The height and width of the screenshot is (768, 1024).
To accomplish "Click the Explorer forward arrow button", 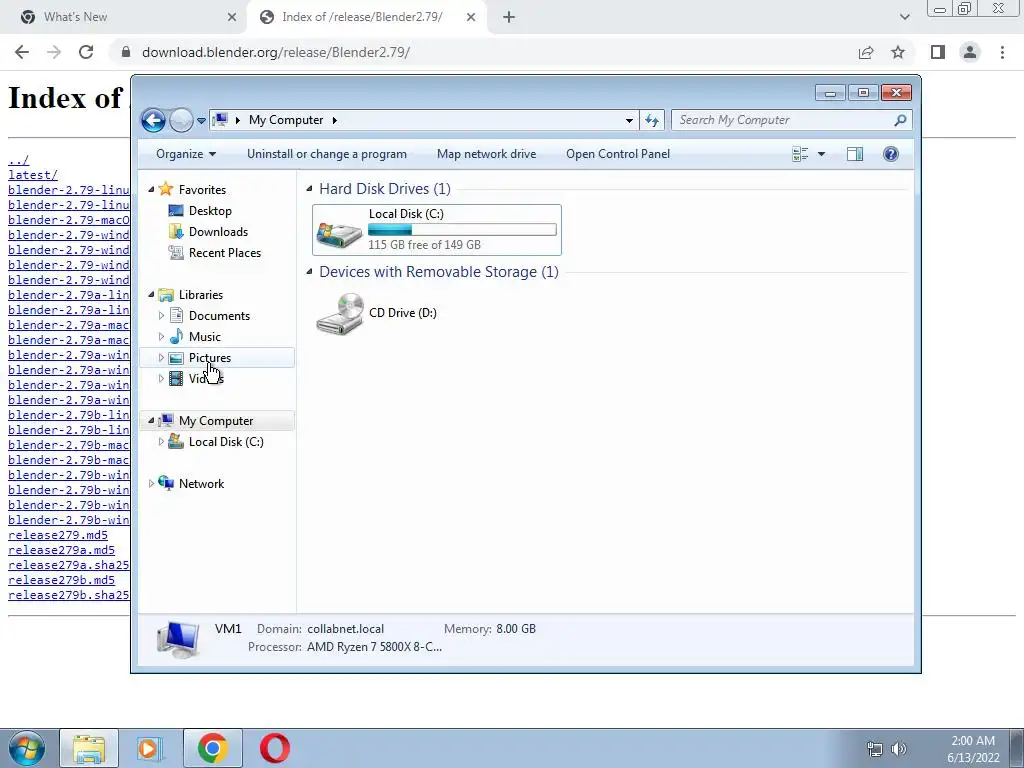I will 181,120.
